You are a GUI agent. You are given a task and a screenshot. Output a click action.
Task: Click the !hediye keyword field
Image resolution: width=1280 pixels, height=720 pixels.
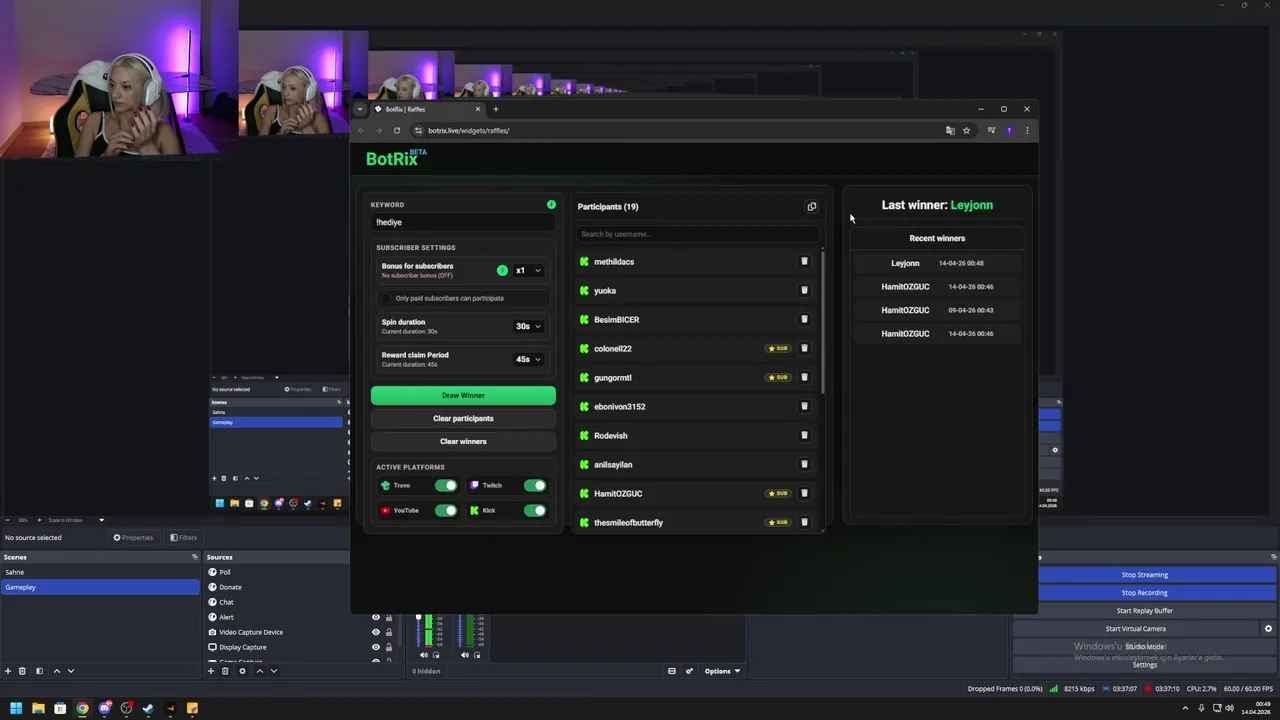463,222
